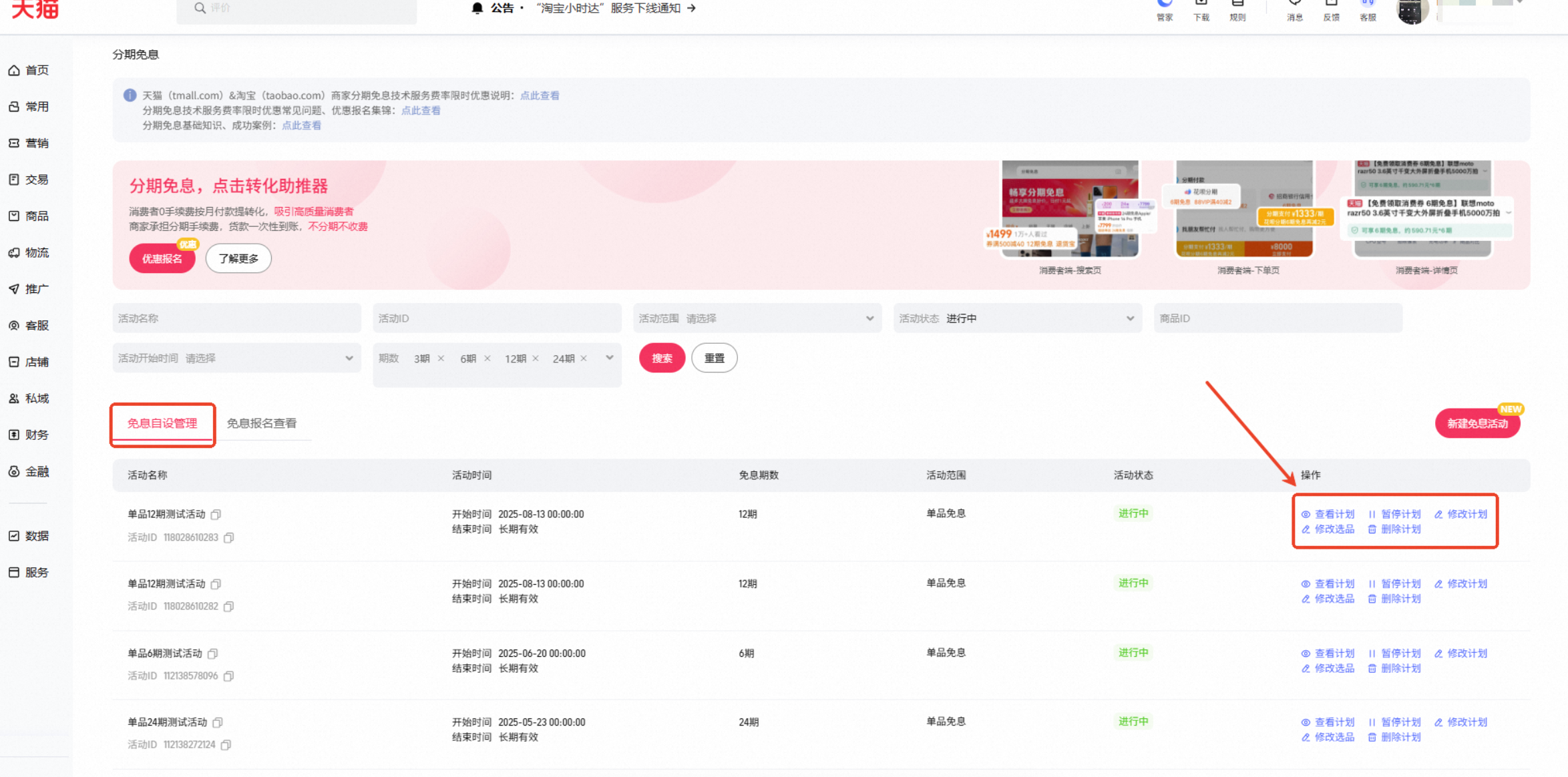The width and height of the screenshot is (1568, 777).
Task: Open the 常用 sidebar section
Action: 29,107
